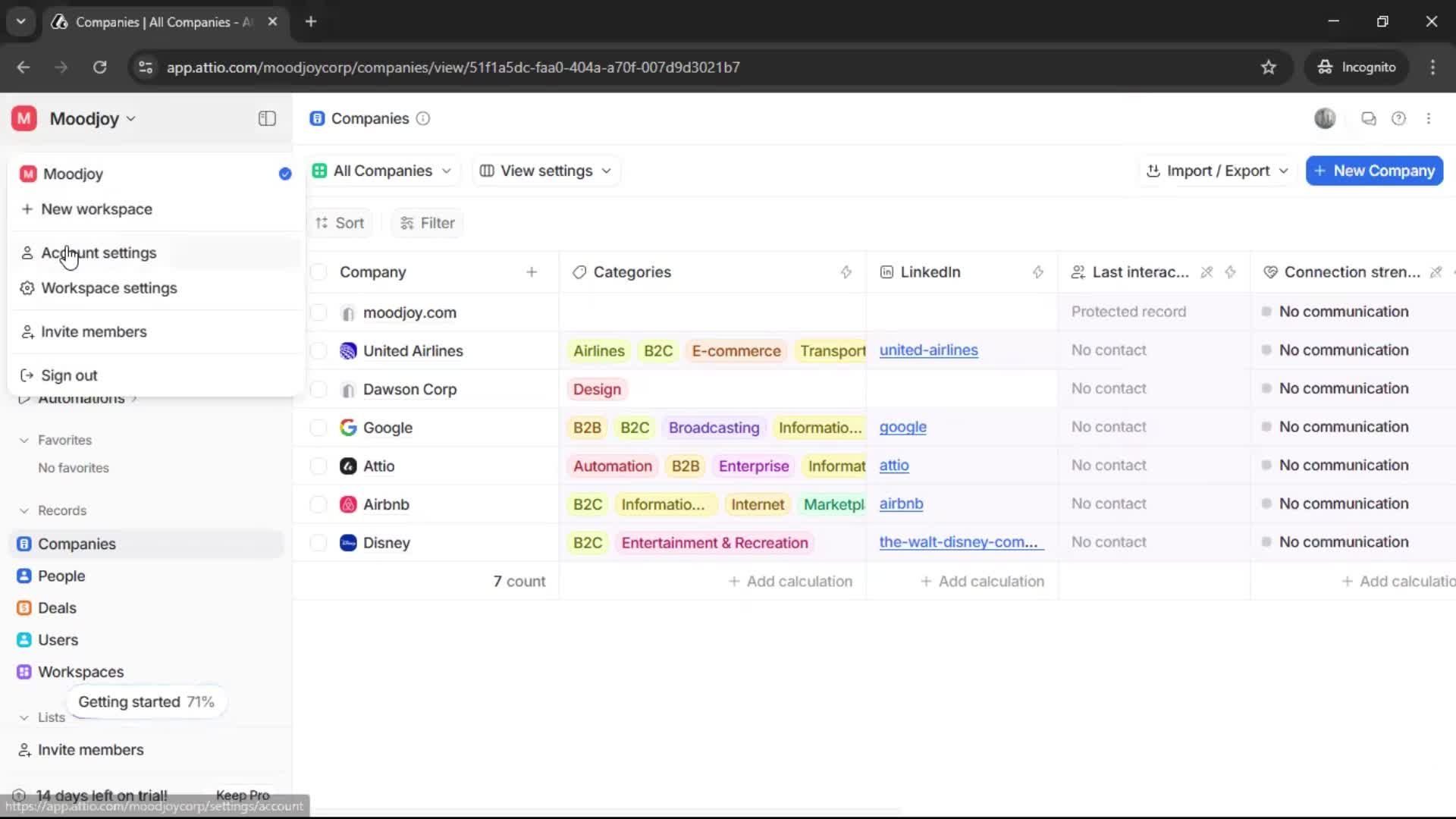Go back in browser history

click(x=24, y=67)
